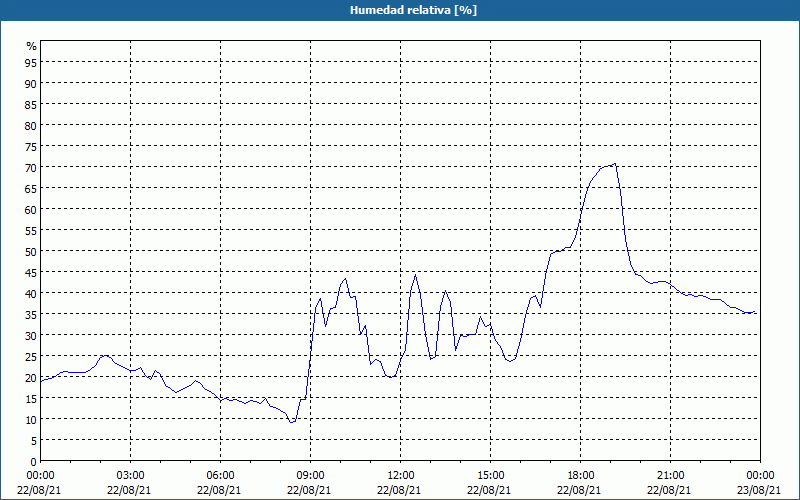Select the "06:00" time label

pos(220,476)
